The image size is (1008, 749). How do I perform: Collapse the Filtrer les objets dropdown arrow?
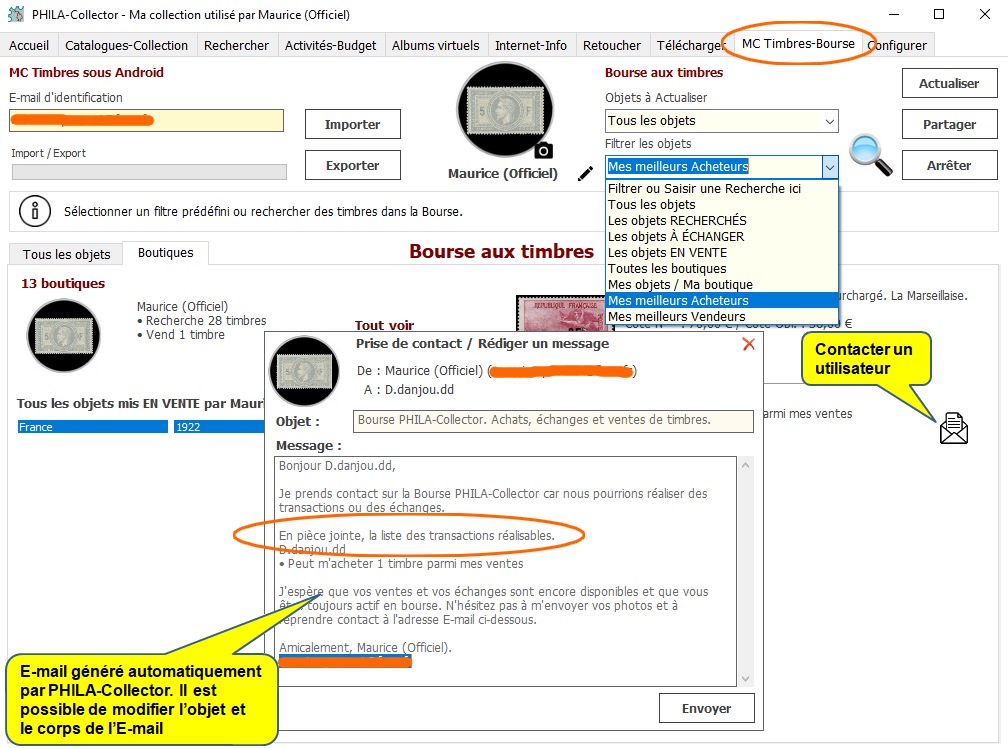[x=830, y=167]
